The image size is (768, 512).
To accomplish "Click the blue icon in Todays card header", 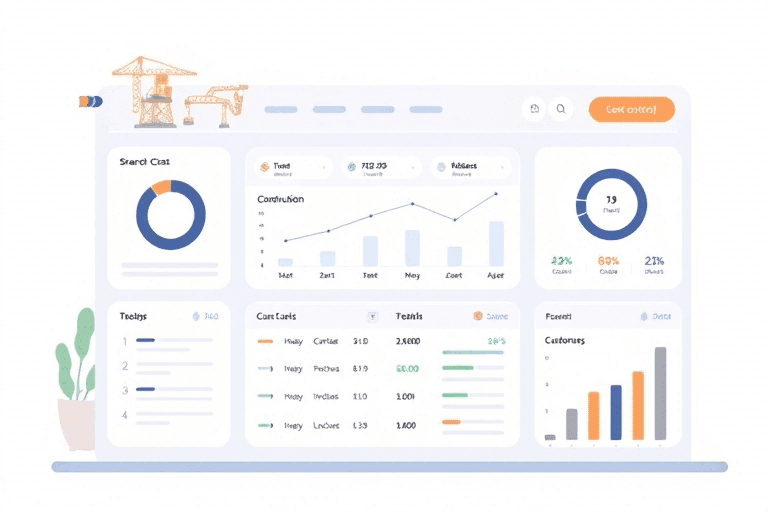I will (196, 316).
